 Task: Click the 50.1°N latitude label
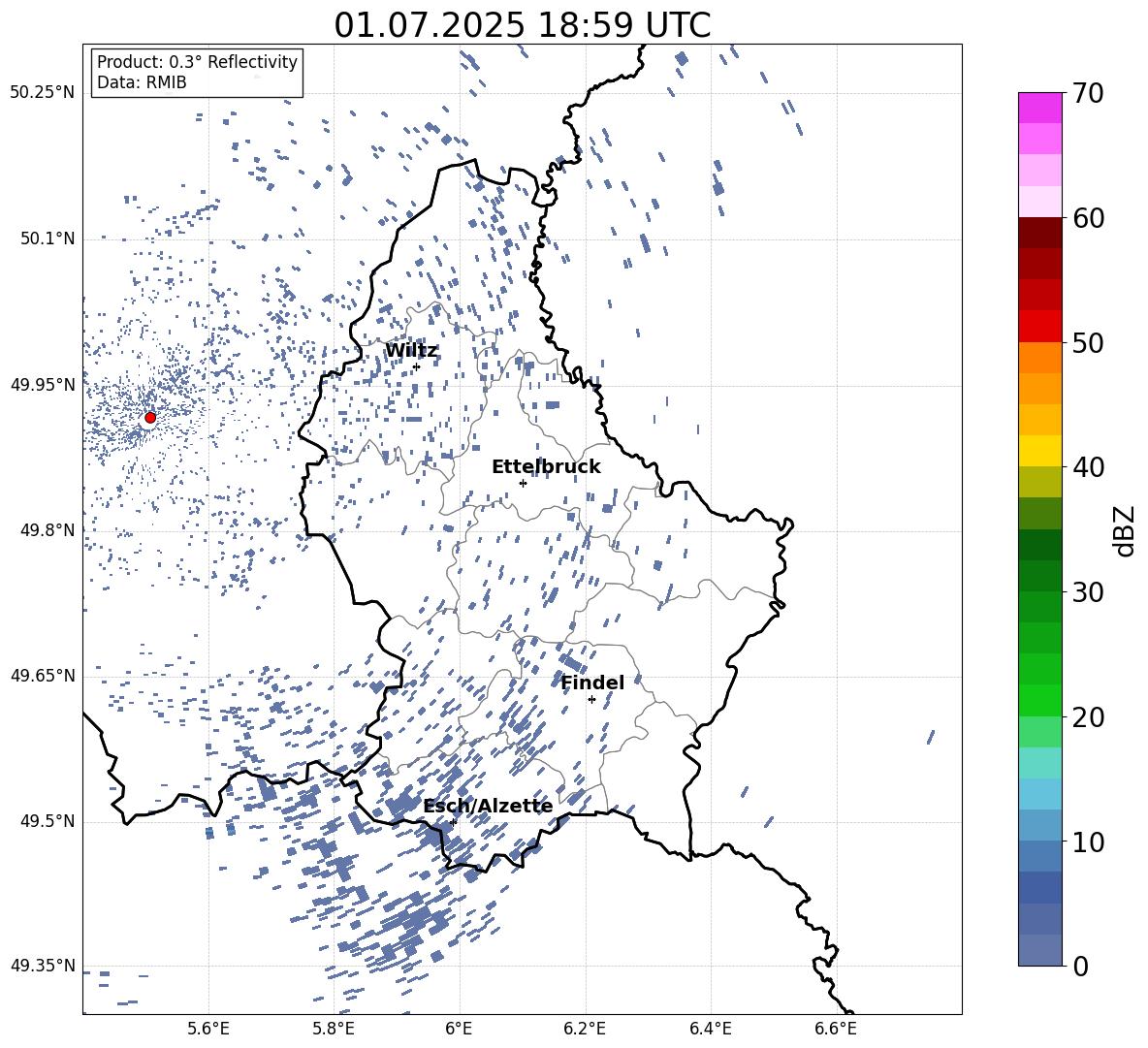point(47,239)
